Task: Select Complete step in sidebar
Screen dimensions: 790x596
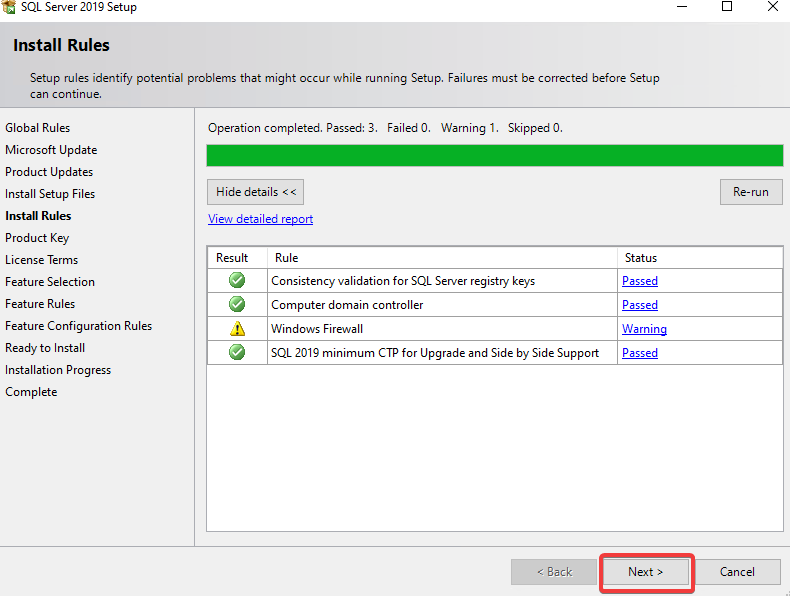Action: point(31,392)
